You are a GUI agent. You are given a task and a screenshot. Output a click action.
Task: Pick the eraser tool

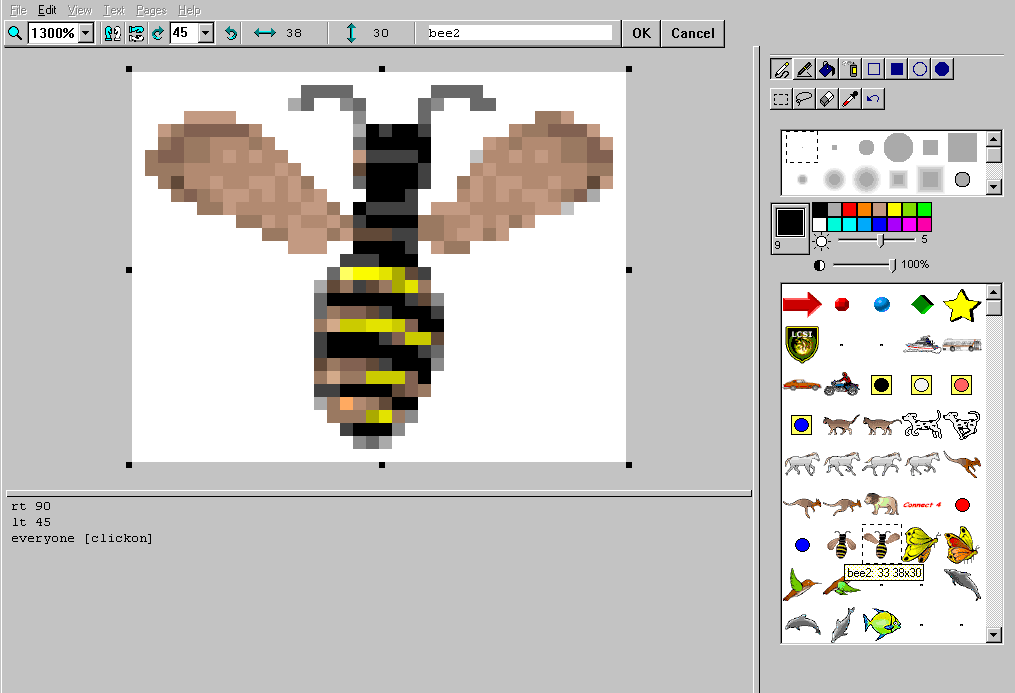(x=827, y=98)
